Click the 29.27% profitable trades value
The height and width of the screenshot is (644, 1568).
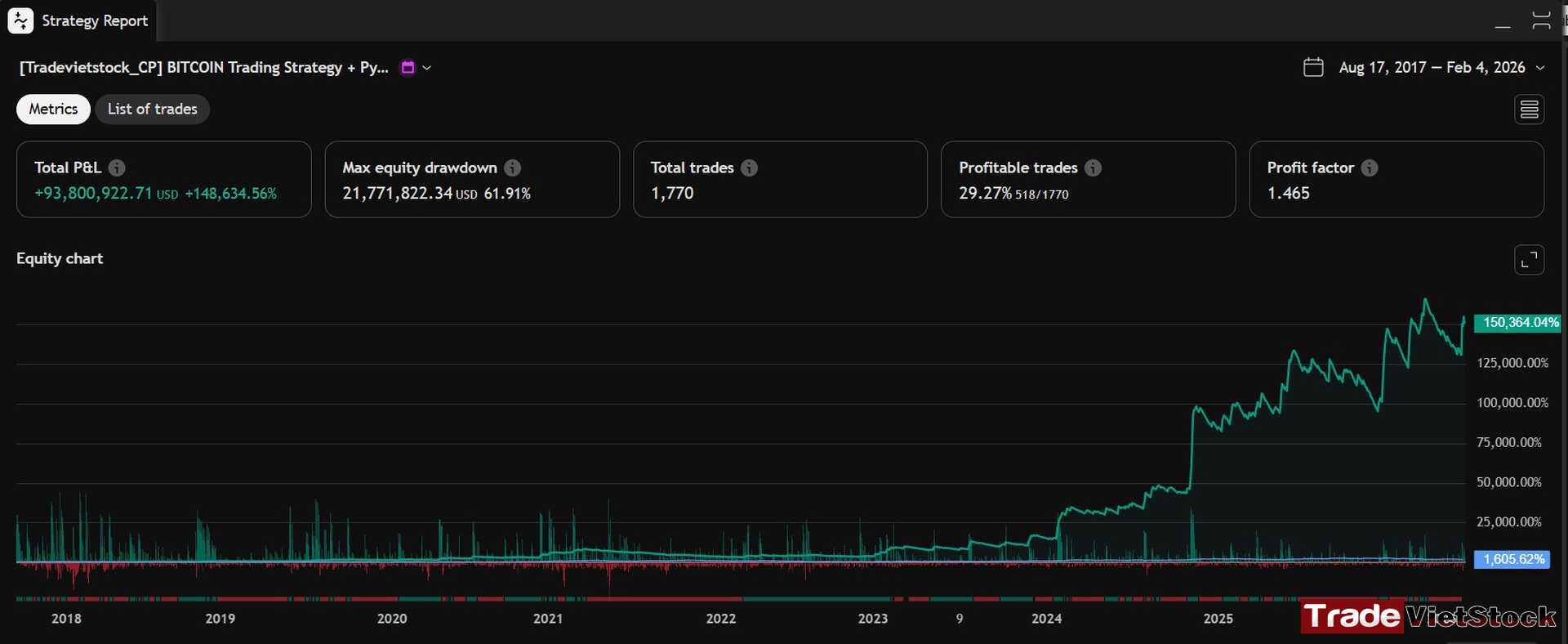[985, 194]
